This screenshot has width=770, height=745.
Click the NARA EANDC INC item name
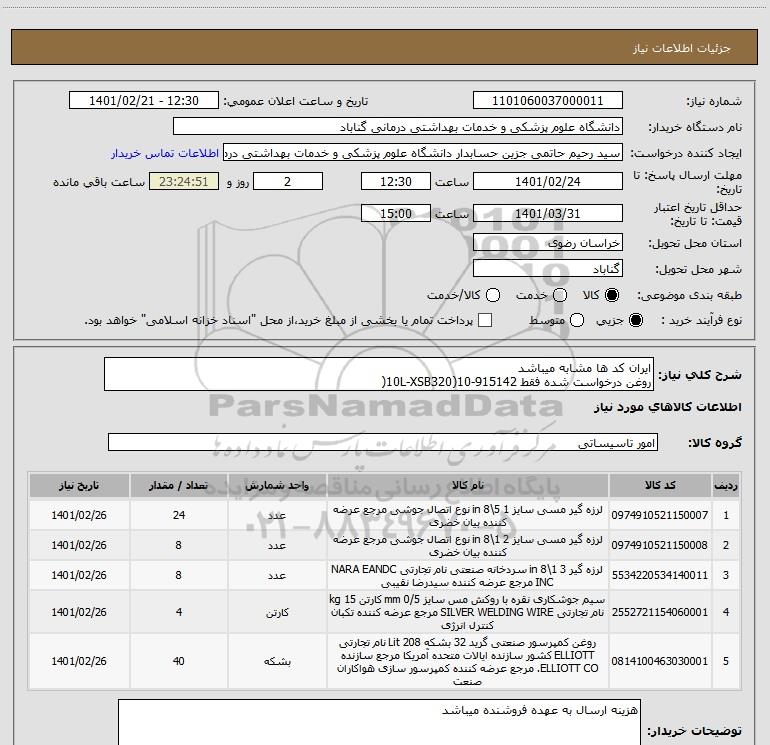467,576
